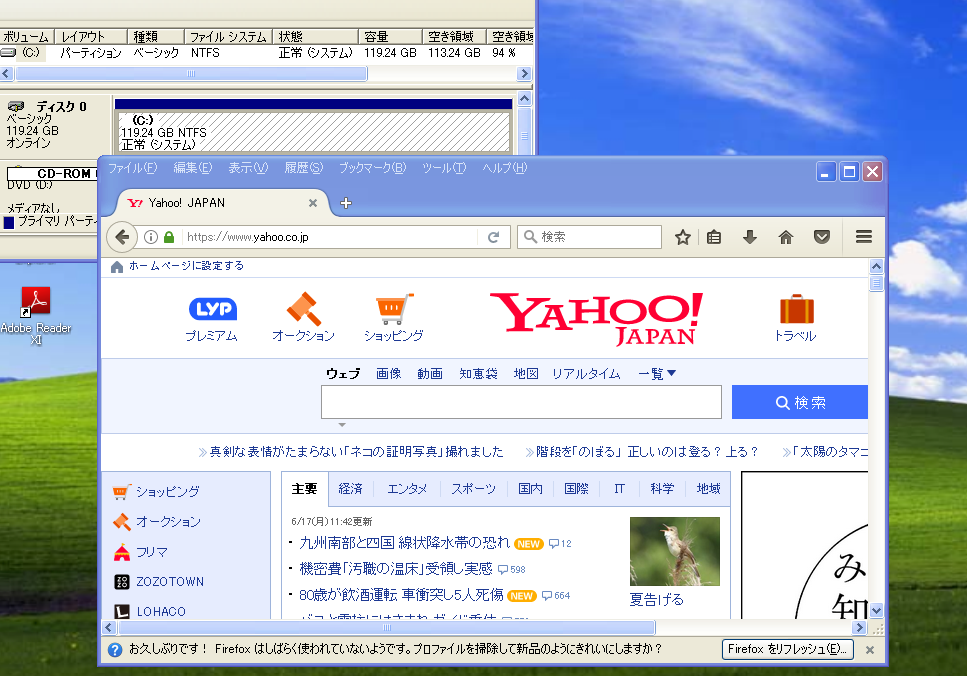
Task: Open the 履歴(S) menu in Firefox
Action: click(x=303, y=168)
